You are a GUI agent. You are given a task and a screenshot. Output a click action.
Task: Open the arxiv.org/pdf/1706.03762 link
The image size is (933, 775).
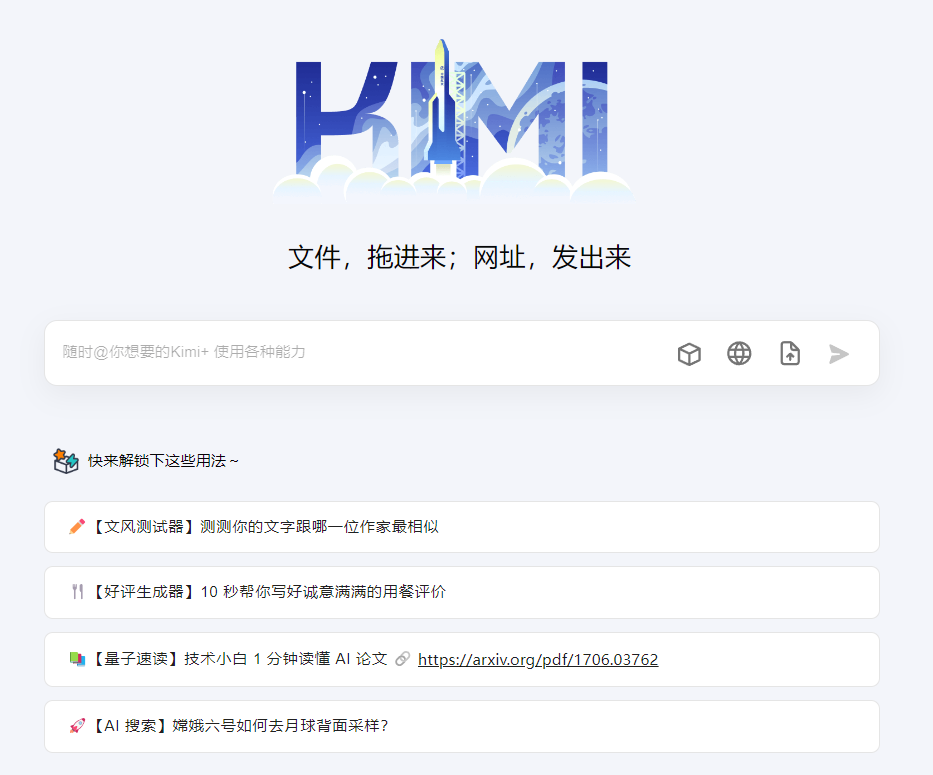tap(538, 660)
